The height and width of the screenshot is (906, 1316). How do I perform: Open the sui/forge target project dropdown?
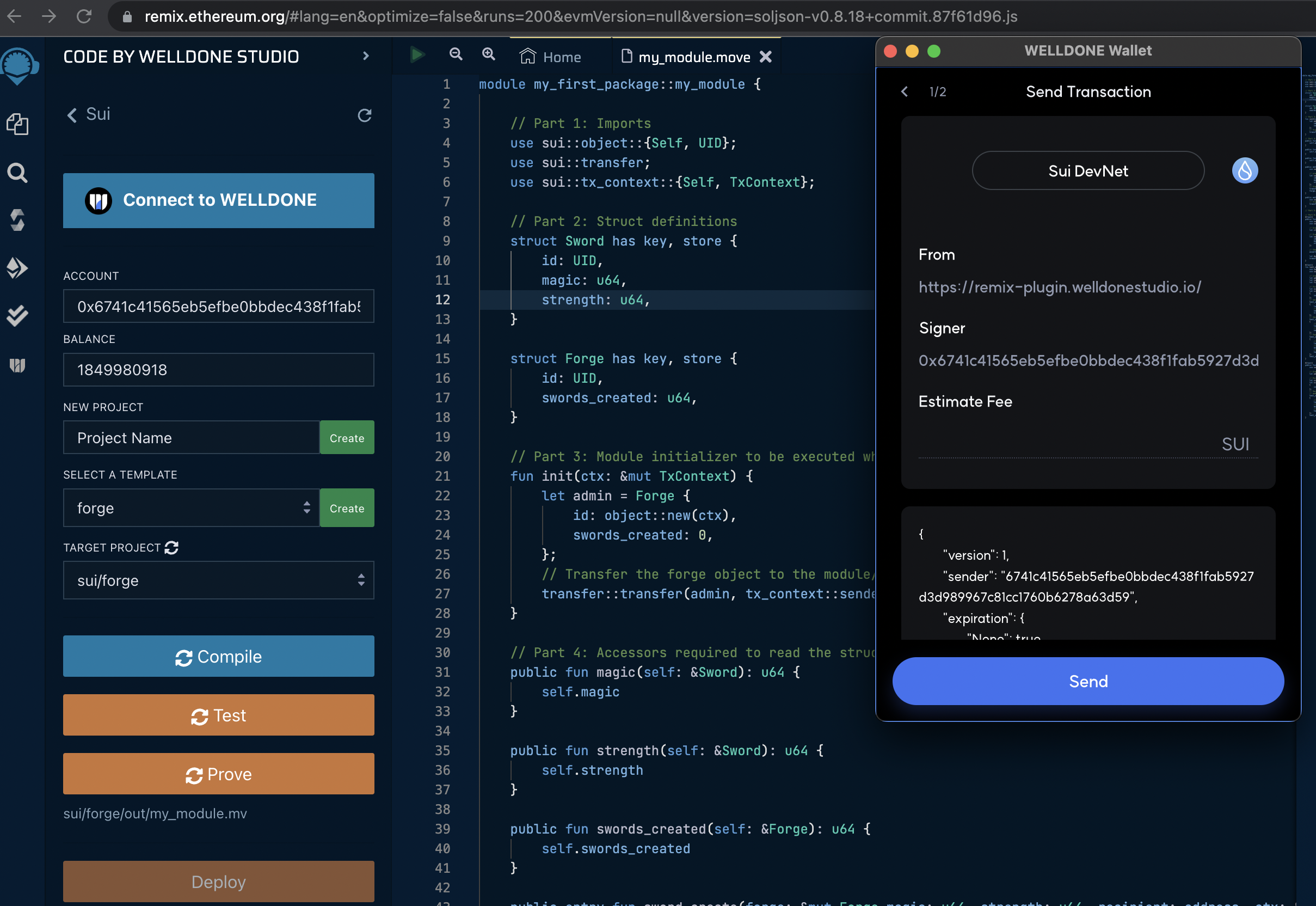click(218, 580)
